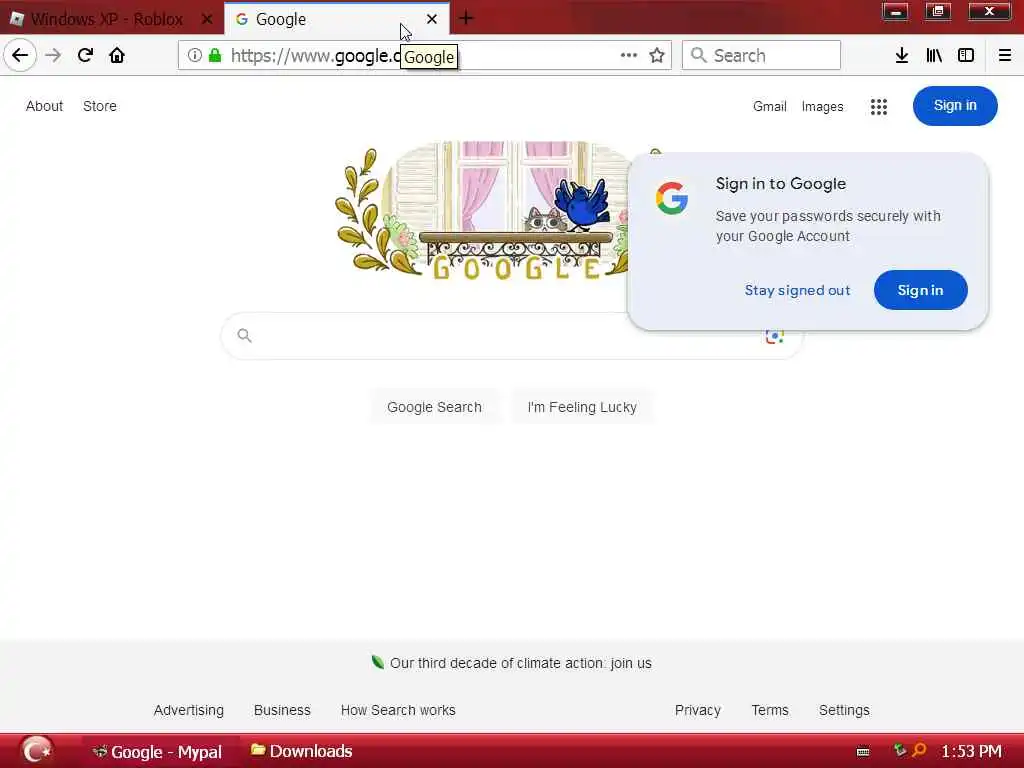The image size is (1024, 768).
Task: Click the Sign in button in header
Action: (x=955, y=106)
